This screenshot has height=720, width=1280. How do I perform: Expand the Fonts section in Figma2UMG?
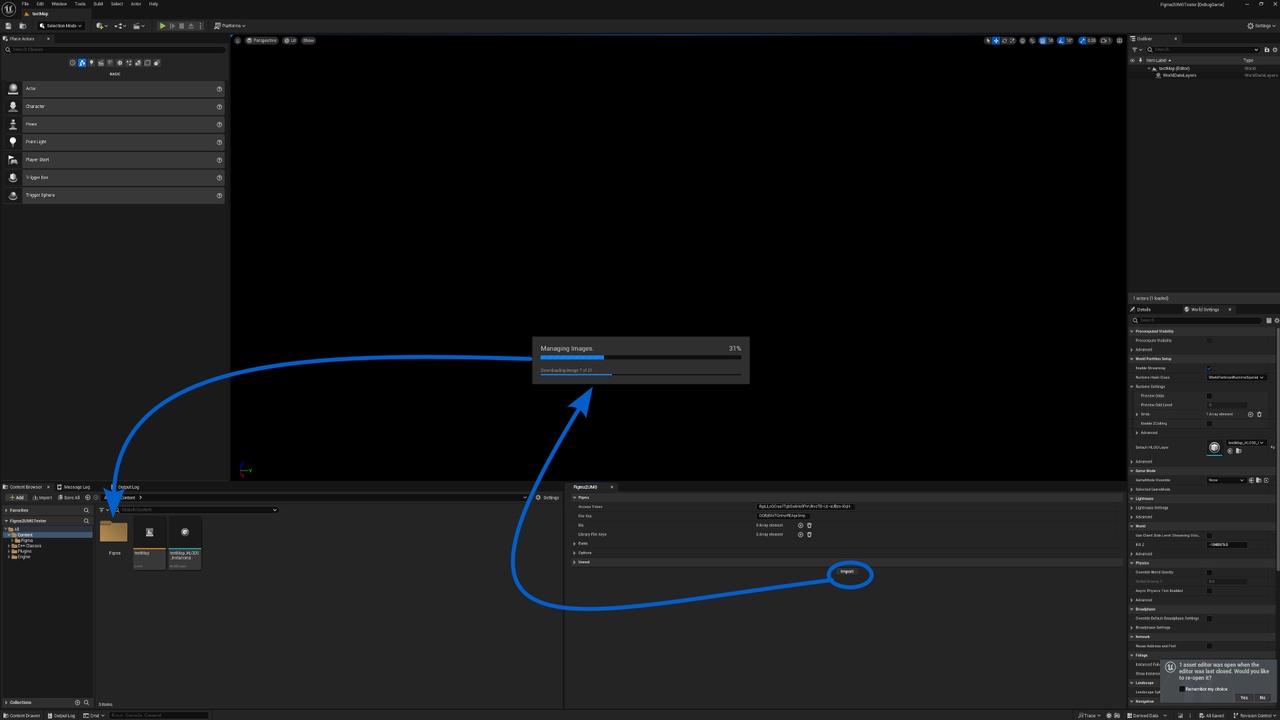click(575, 544)
